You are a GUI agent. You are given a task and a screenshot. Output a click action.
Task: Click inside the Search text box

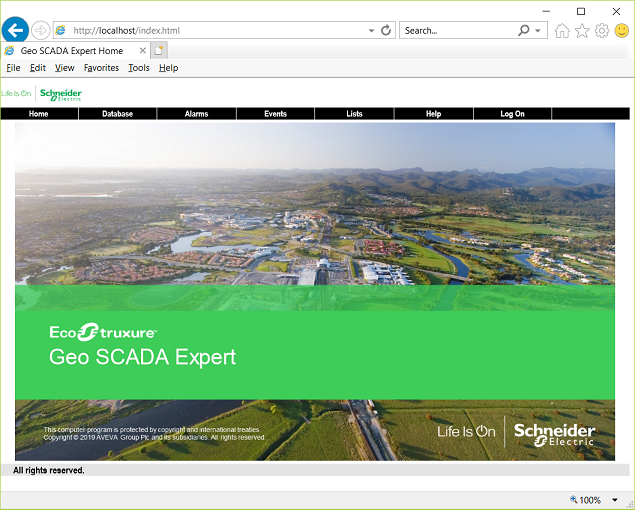point(458,31)
